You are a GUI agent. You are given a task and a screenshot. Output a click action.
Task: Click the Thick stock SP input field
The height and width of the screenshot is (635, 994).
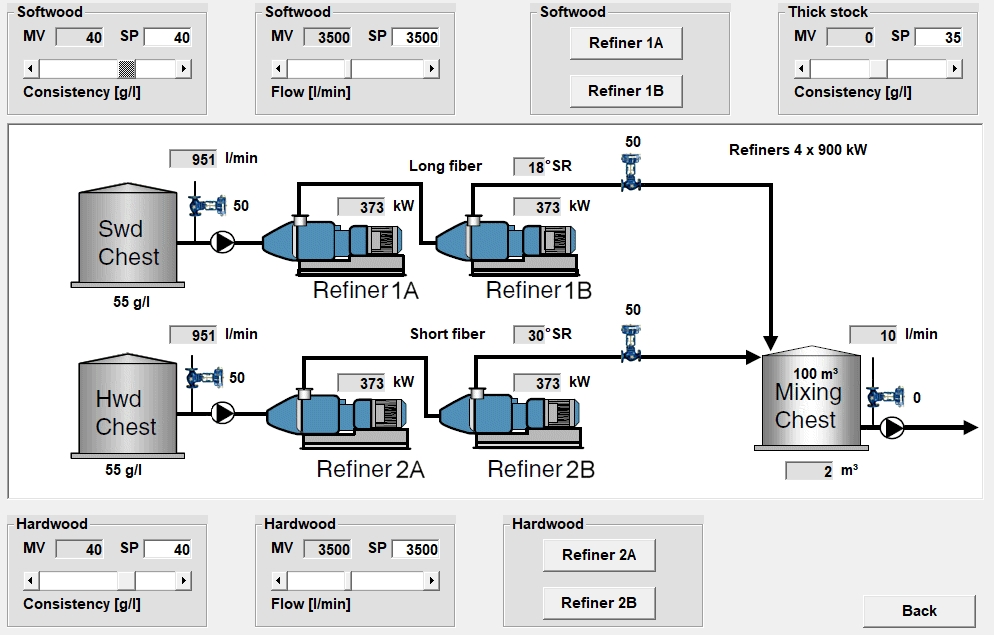tap(938, 37)
